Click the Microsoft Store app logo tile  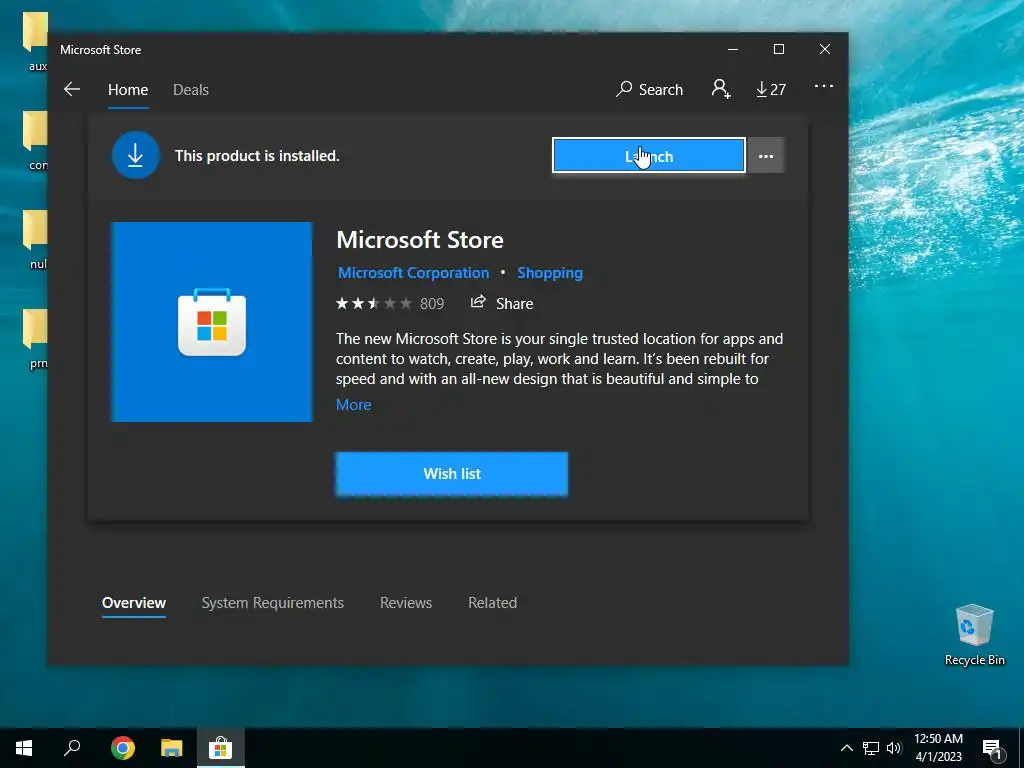click(212, 322)
